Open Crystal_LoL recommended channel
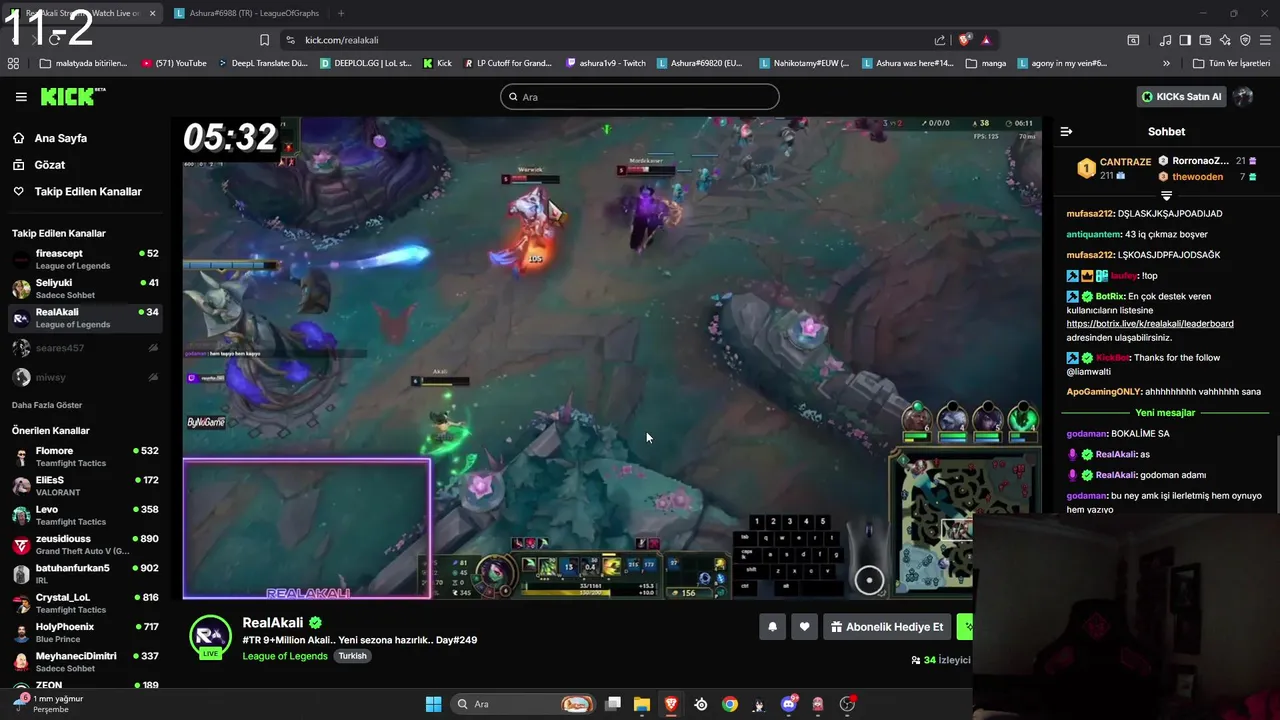Screen dimensions: 1280x720 coord(85,603)
